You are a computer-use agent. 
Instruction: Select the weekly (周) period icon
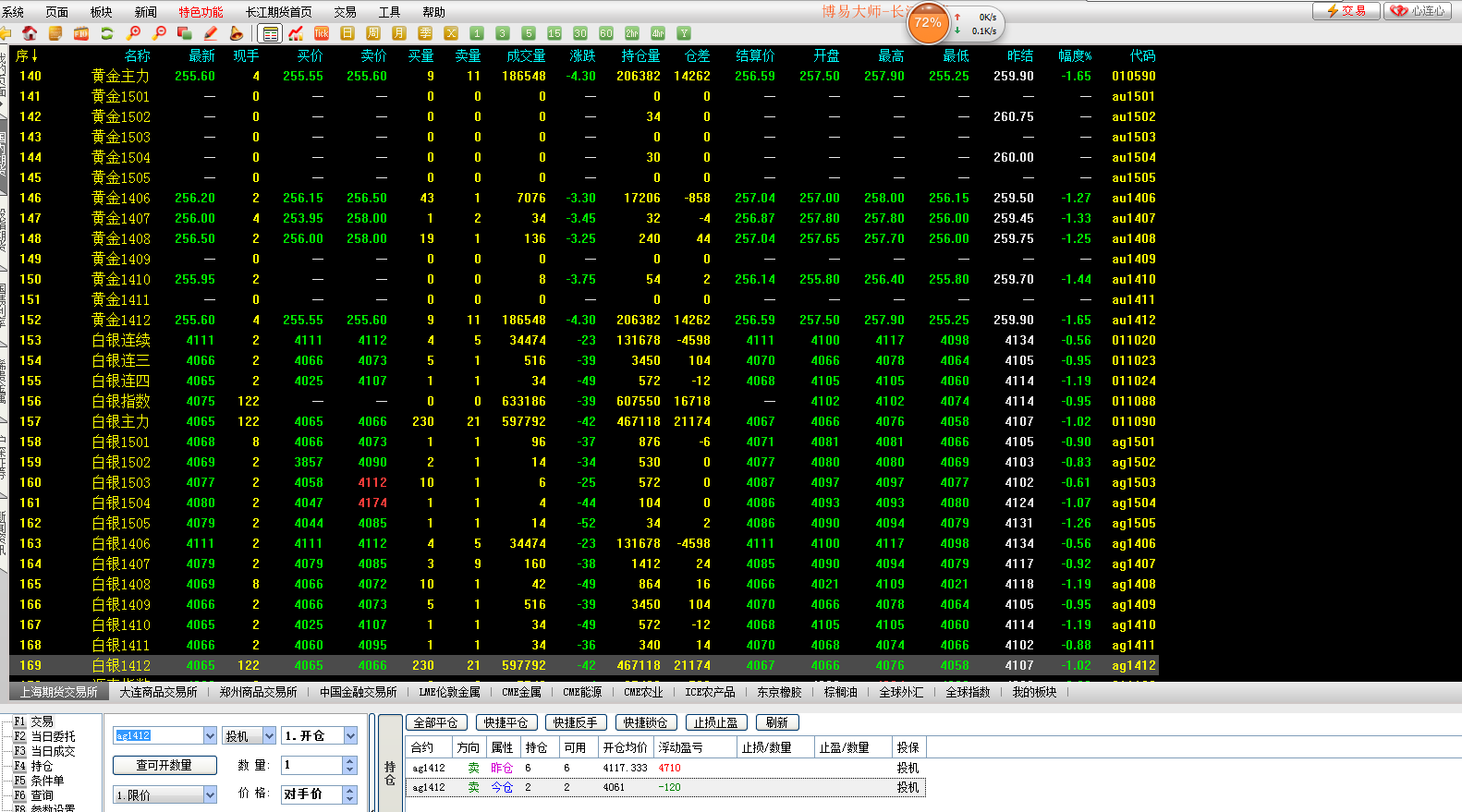[x=373, y=33]
